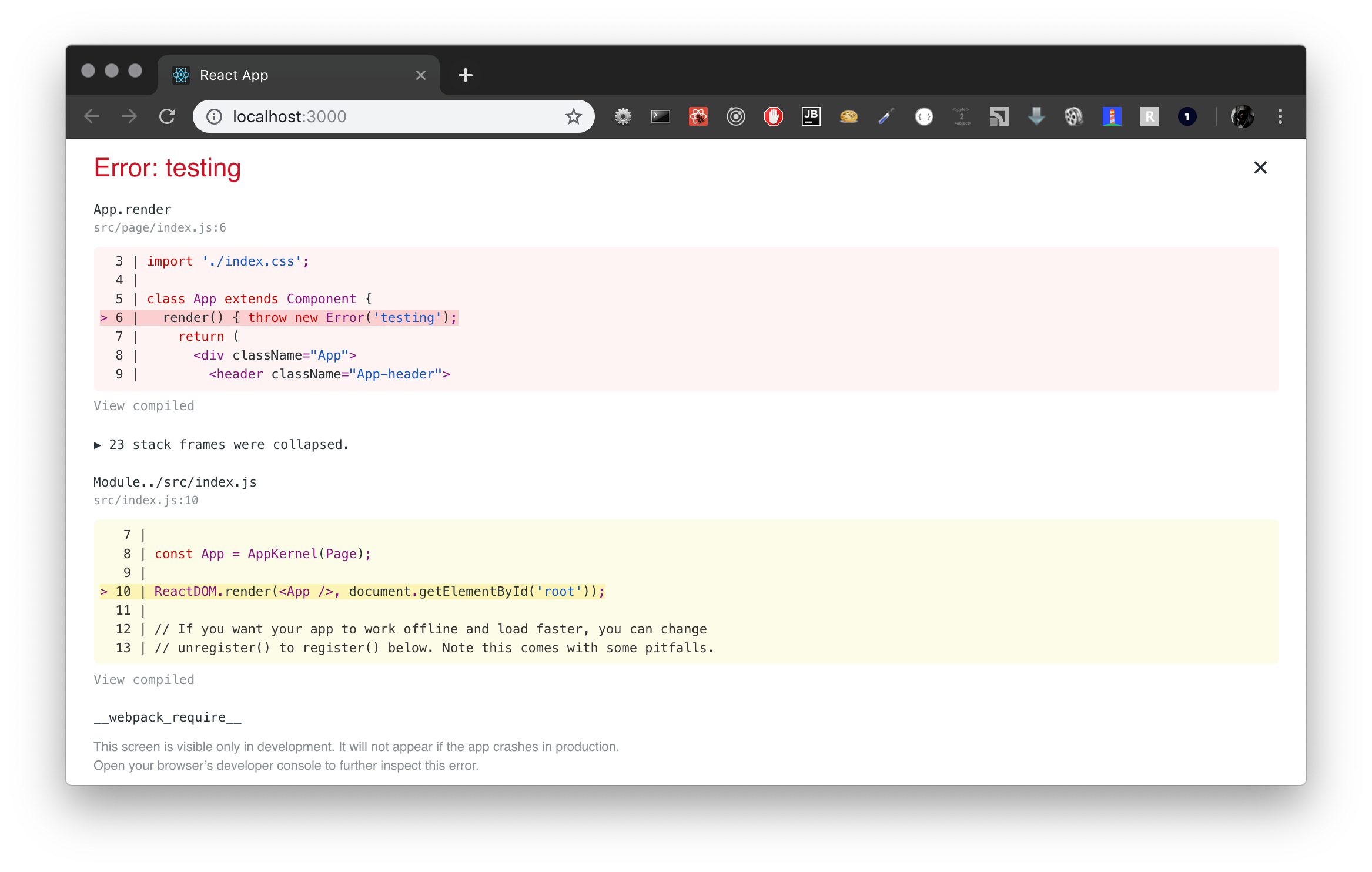
Task: Activate the ColorPick eyedropper extension
Action: coord(886,116)
